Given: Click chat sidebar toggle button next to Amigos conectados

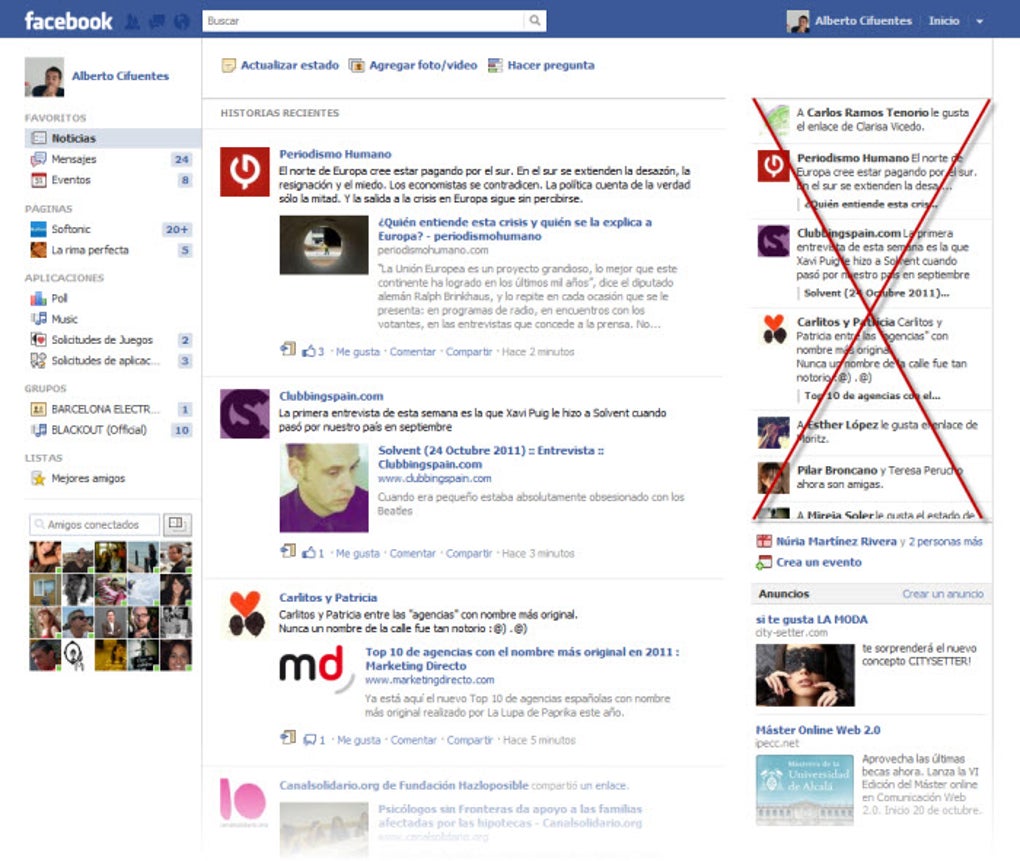Looking at the screenshot, I should pyautogui.click(x=177, y=524).
